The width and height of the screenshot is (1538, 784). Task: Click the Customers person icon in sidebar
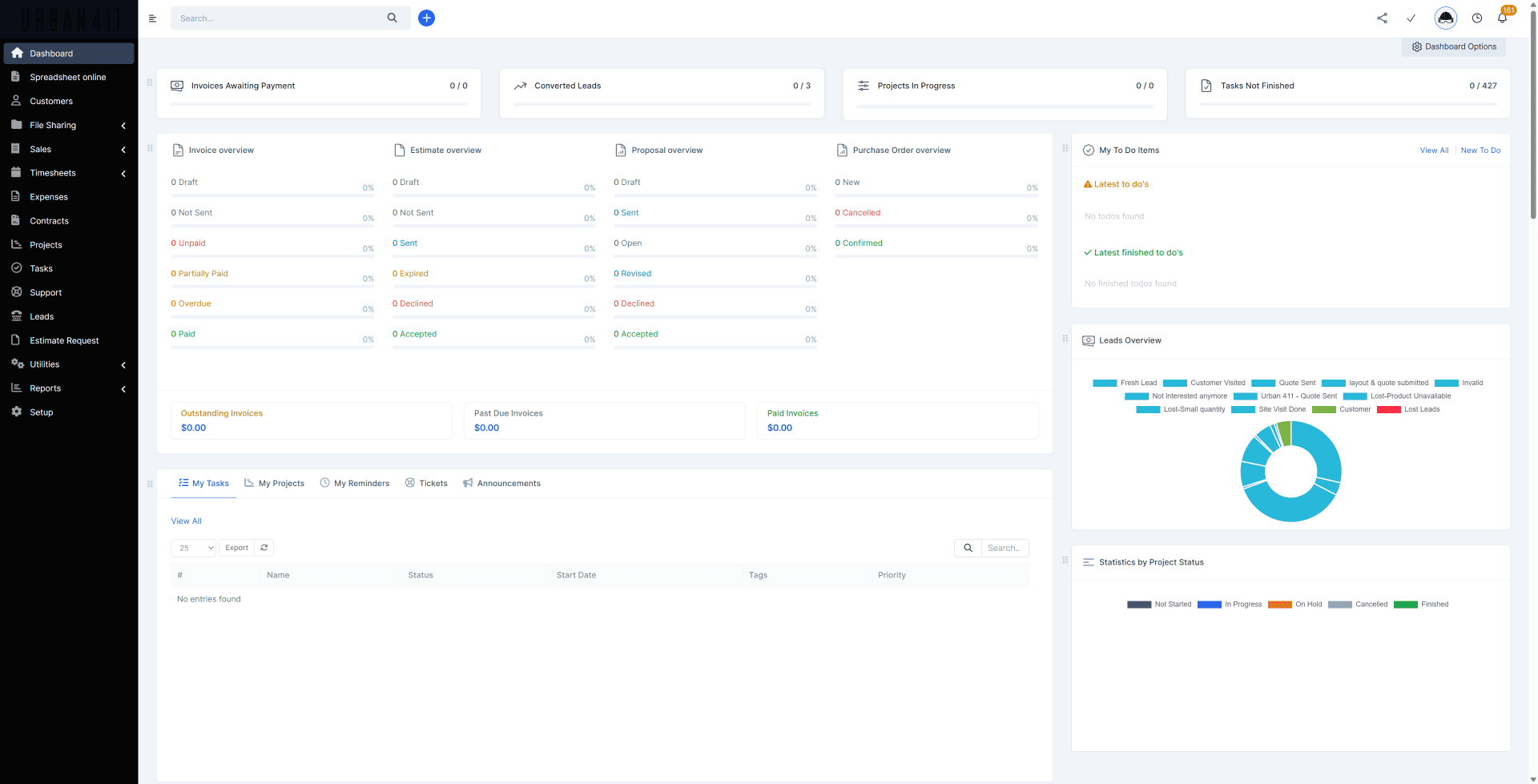click(16, 101)
